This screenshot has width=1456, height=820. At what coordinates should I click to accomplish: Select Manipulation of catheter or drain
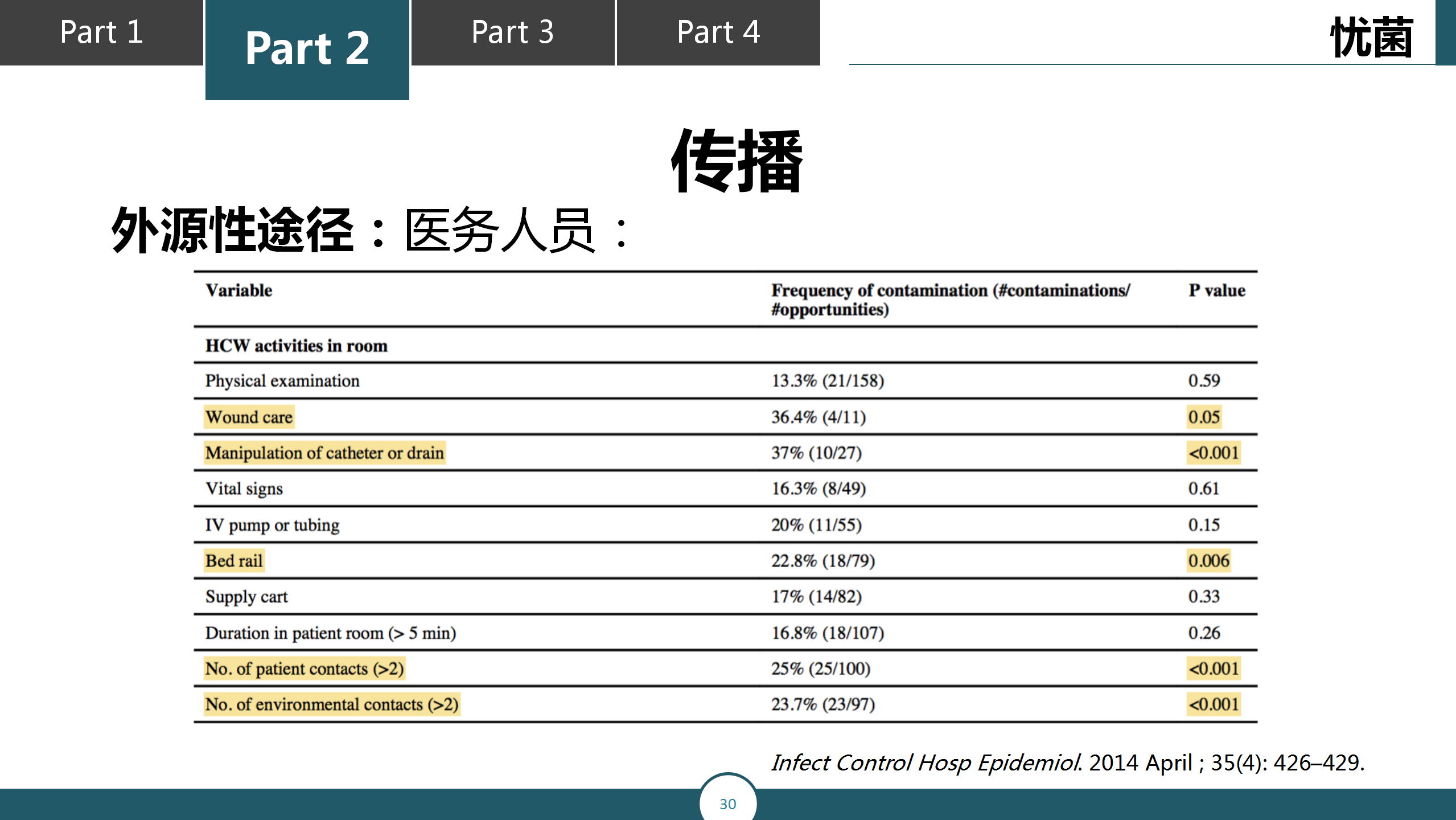324,453
